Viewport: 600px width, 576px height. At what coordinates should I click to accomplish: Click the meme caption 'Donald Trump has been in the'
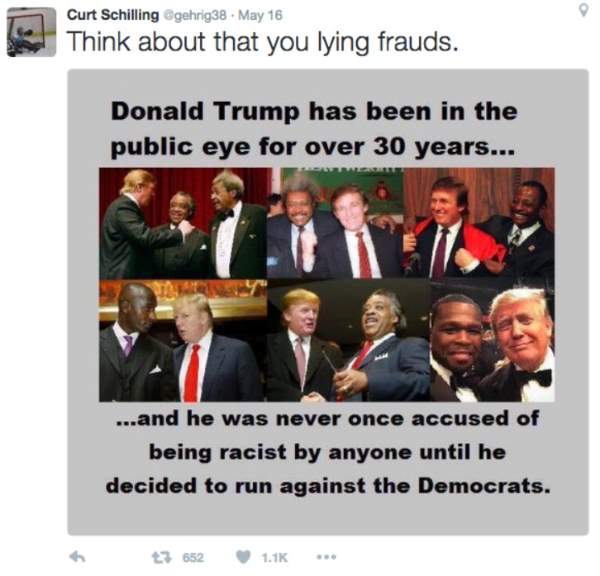[x=314, y=111]
